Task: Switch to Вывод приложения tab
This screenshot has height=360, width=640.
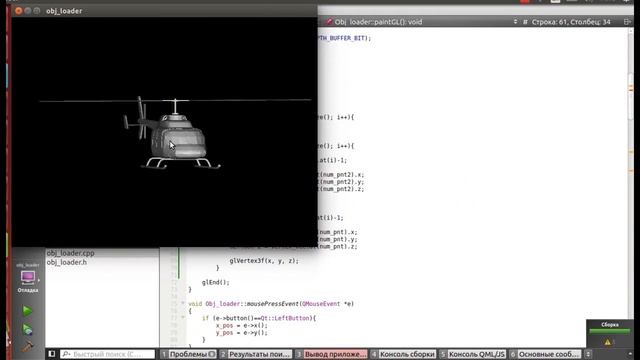Action: pos(331,354)
